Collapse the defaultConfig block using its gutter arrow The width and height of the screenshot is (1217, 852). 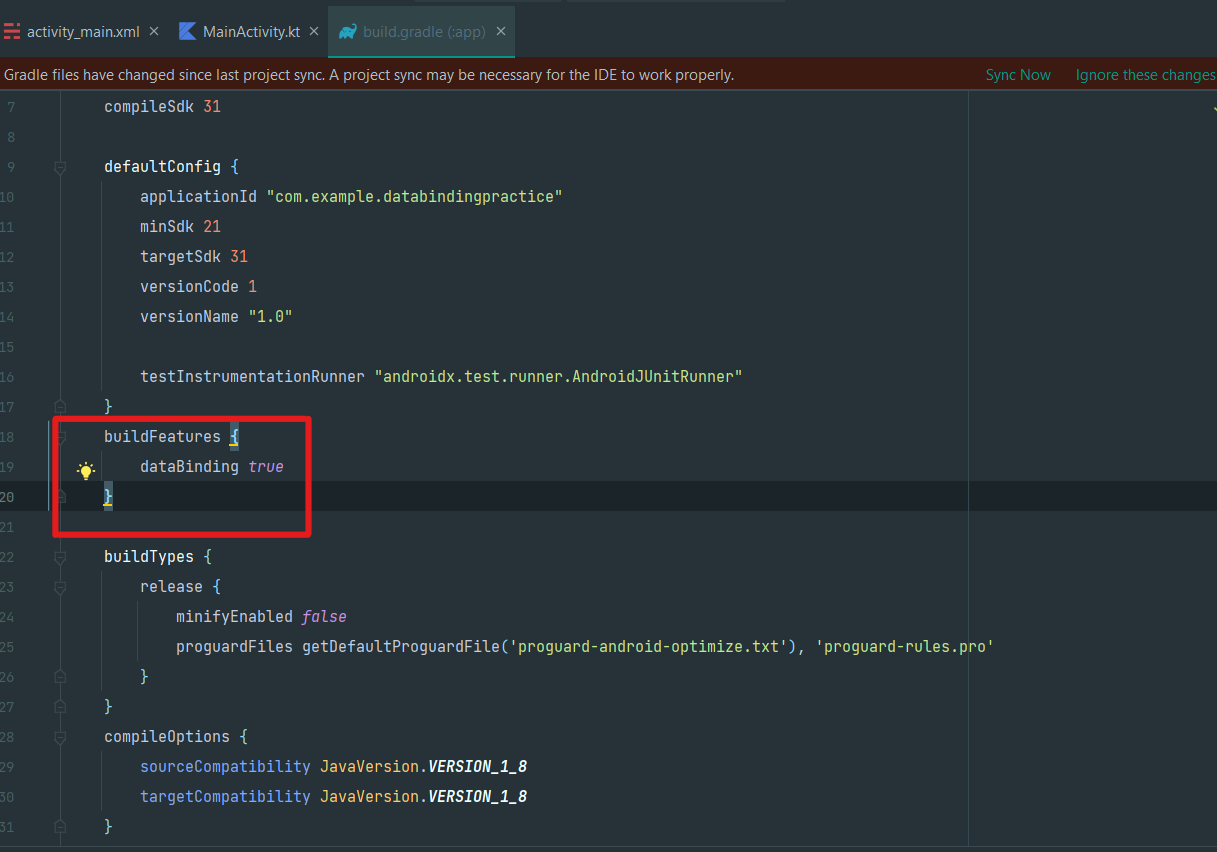pyautogui.click(x=59, y=166)
